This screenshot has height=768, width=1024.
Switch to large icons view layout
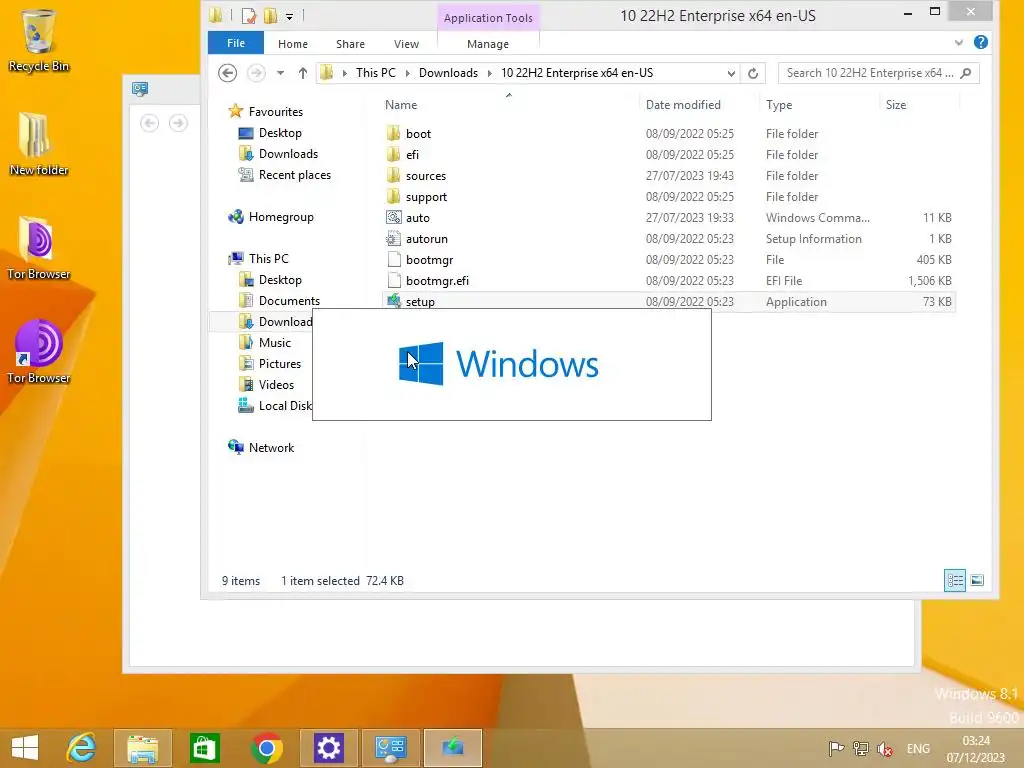977,580
